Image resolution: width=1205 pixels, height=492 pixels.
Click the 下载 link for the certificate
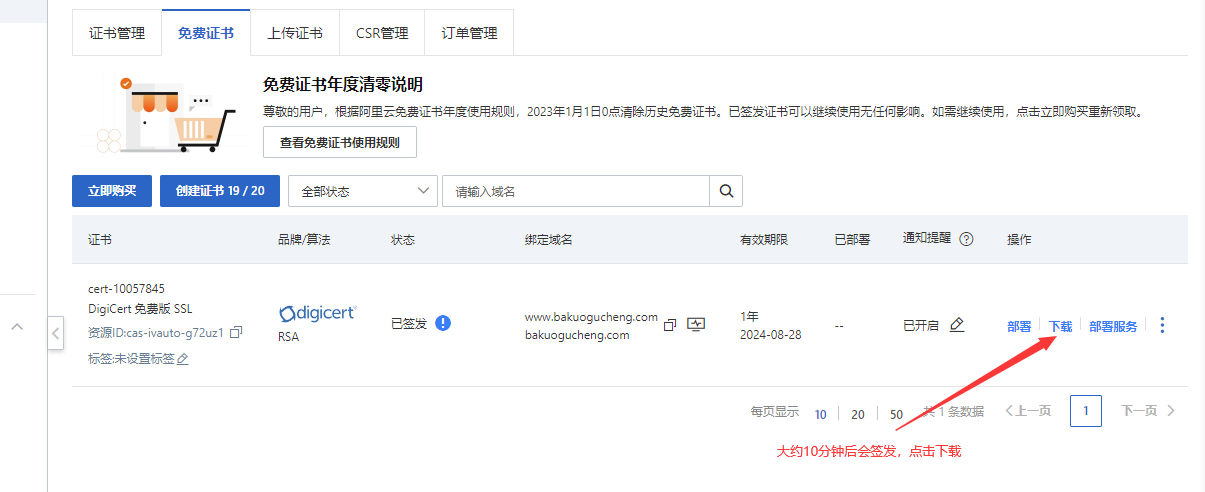point(1060,326)
